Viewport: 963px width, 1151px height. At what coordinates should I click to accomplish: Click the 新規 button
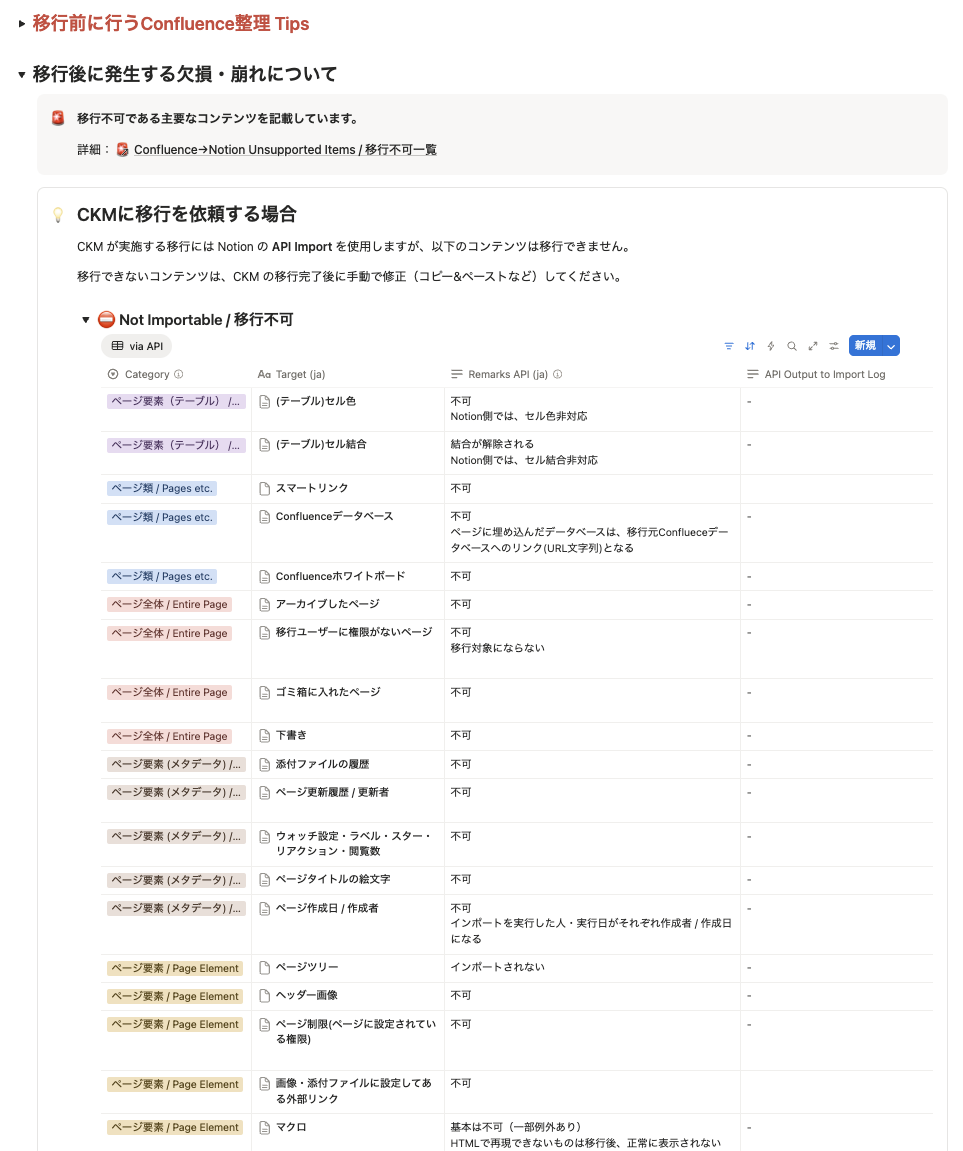[865, 346]
